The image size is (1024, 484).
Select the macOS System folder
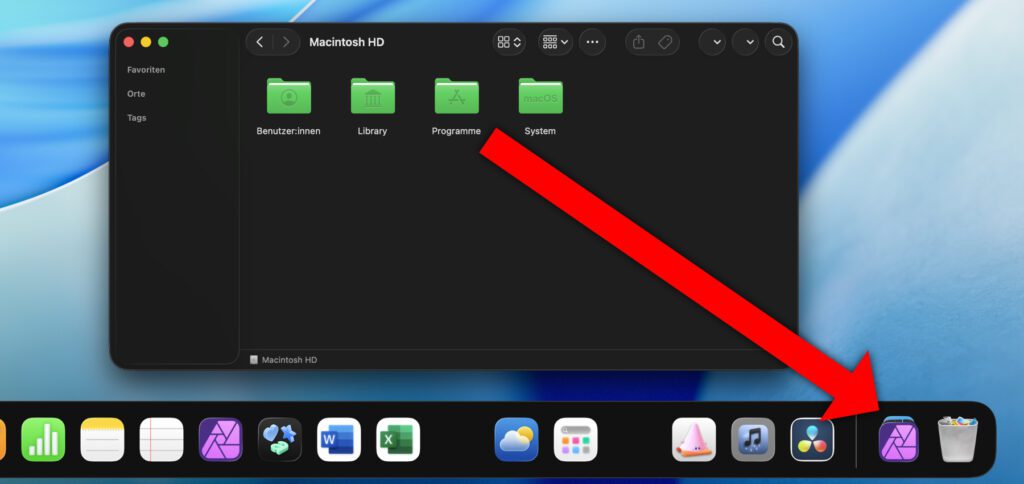[540, 97]
